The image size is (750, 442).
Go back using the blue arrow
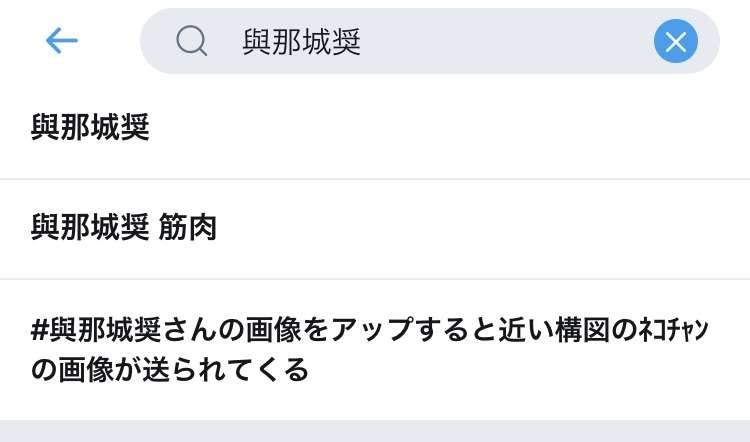(x=62, y=41)
